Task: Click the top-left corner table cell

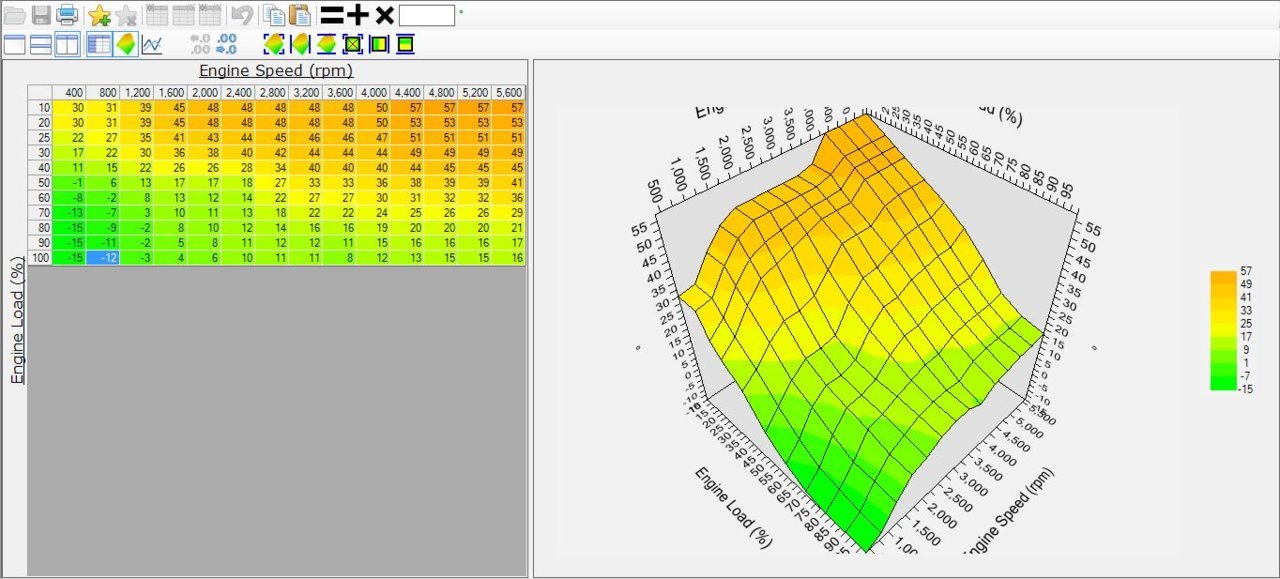Action: (x=40, y=93)
